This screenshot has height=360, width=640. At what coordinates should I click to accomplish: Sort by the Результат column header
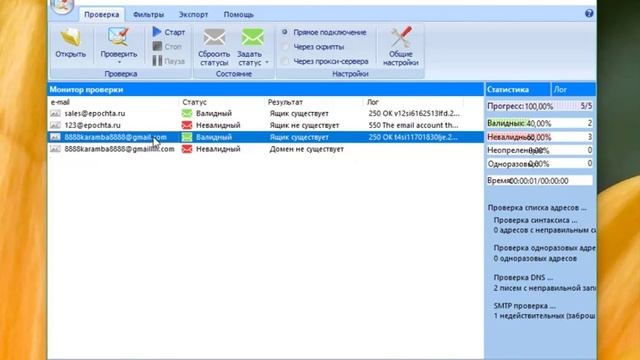click(313, 102)
